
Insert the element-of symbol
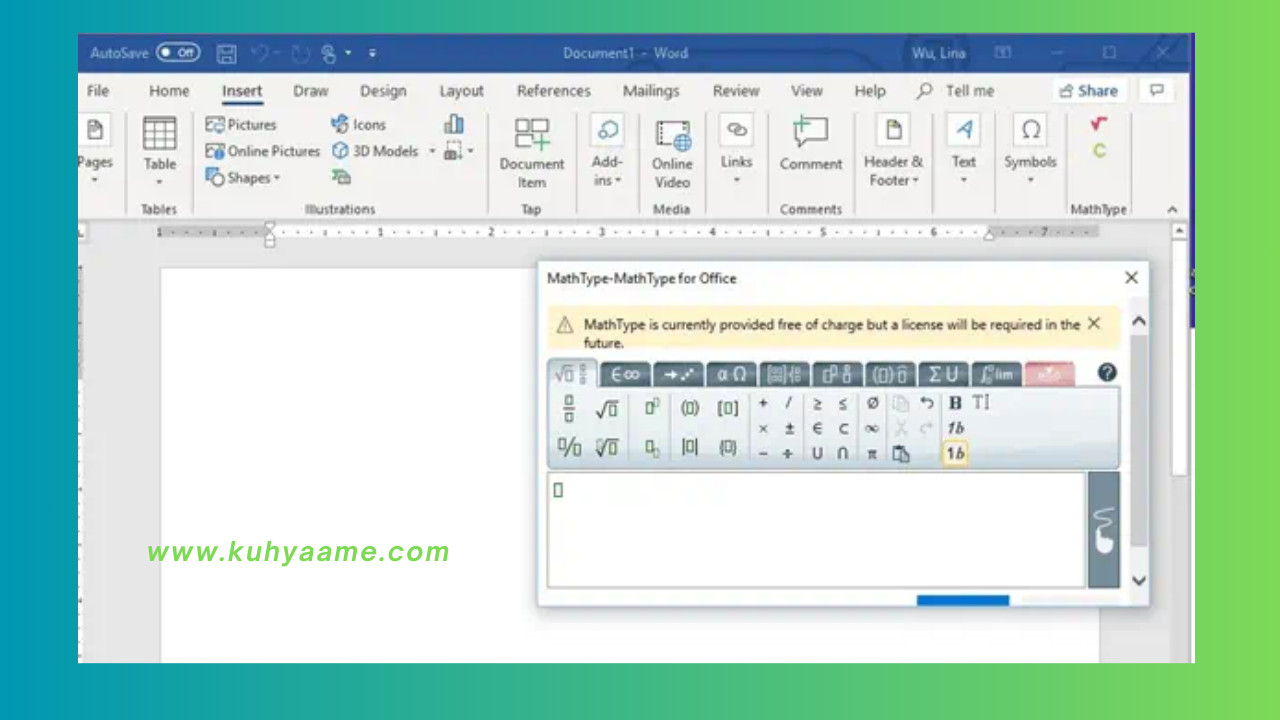(x=817, y=429)
